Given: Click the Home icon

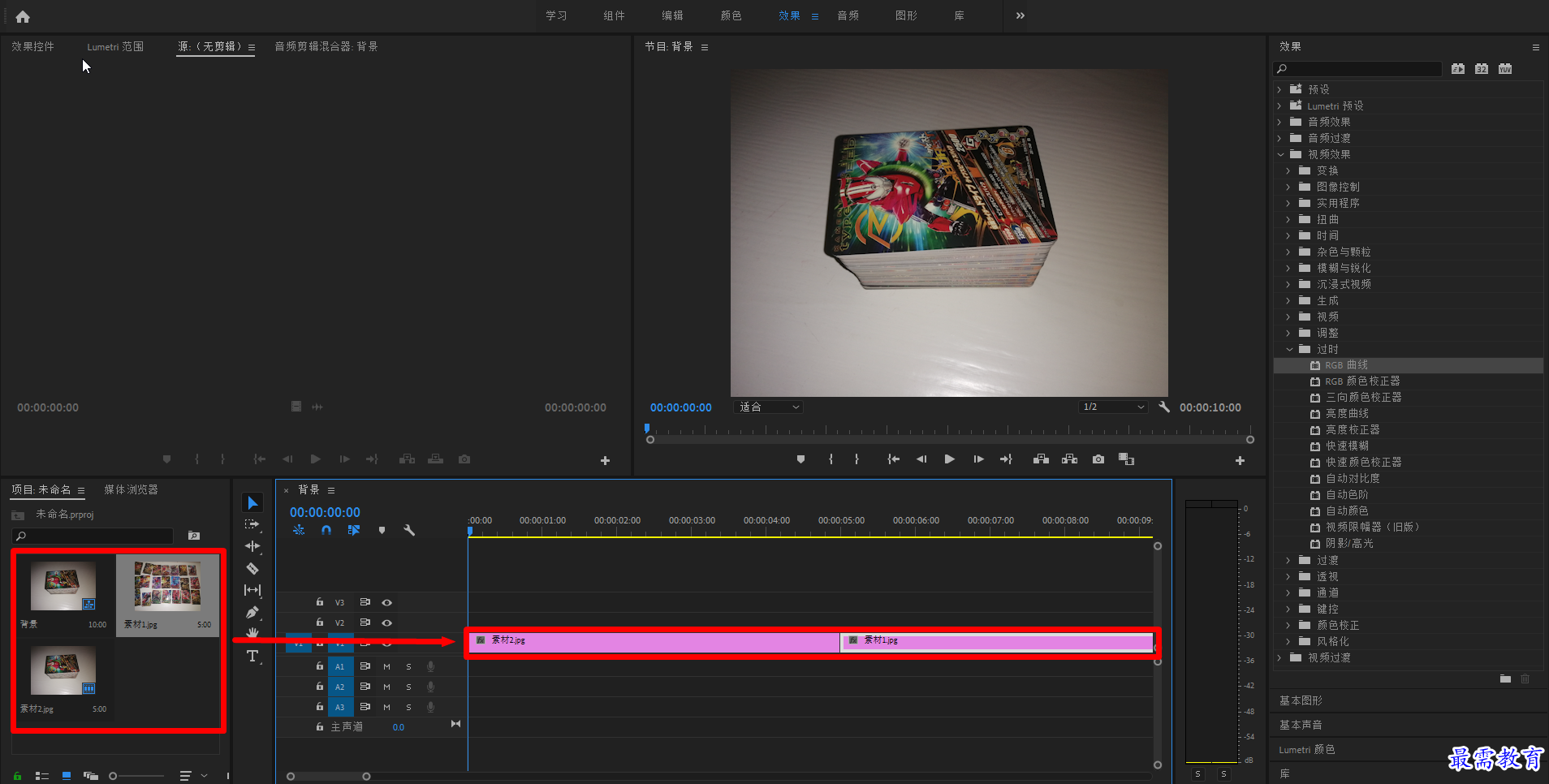Looking at the screenshot, I should tap(23, 16).
